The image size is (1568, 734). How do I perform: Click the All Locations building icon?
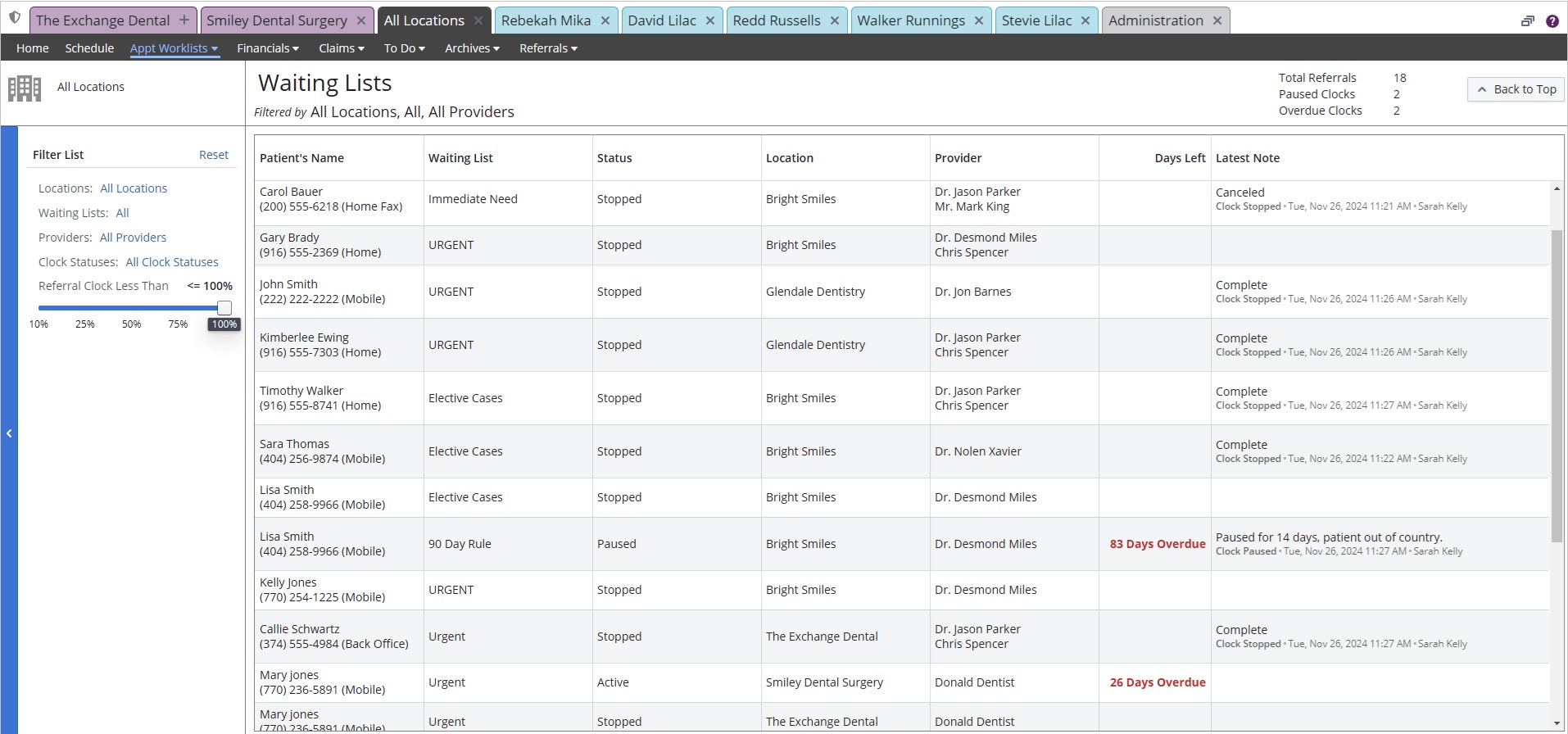tap(25, 88)
